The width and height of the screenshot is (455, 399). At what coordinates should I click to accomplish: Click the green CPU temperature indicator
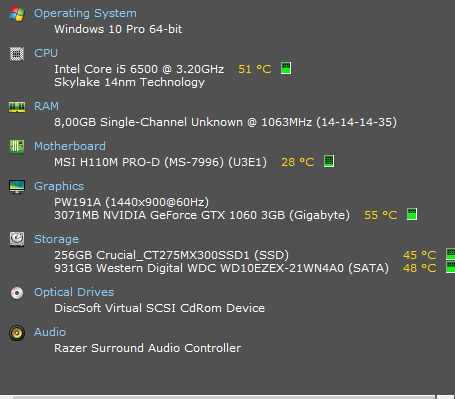click(286, 68)
